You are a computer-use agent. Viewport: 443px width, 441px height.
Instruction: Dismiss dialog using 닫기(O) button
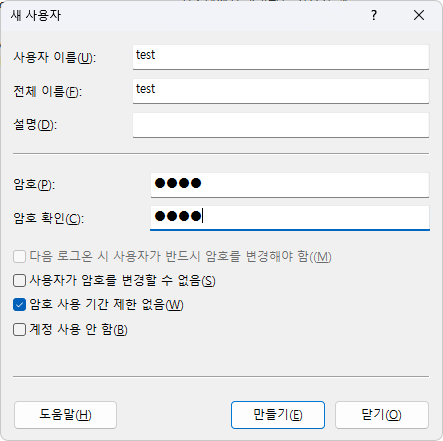coord(382,415)
